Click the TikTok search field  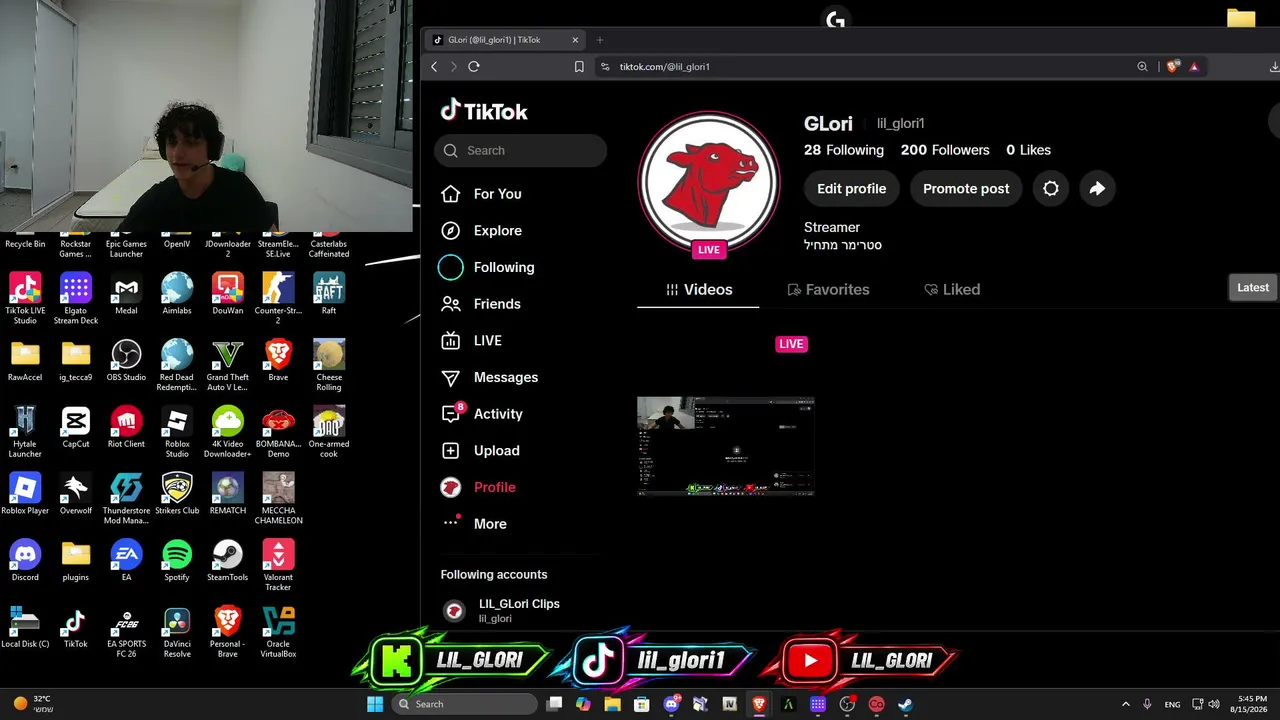[x=520, y=150]
